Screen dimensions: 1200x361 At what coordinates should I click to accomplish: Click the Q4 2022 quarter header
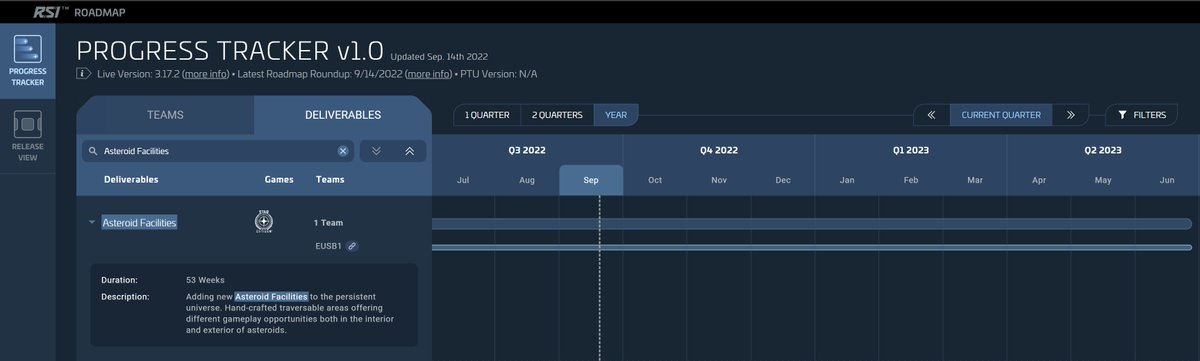click(719, 150)
